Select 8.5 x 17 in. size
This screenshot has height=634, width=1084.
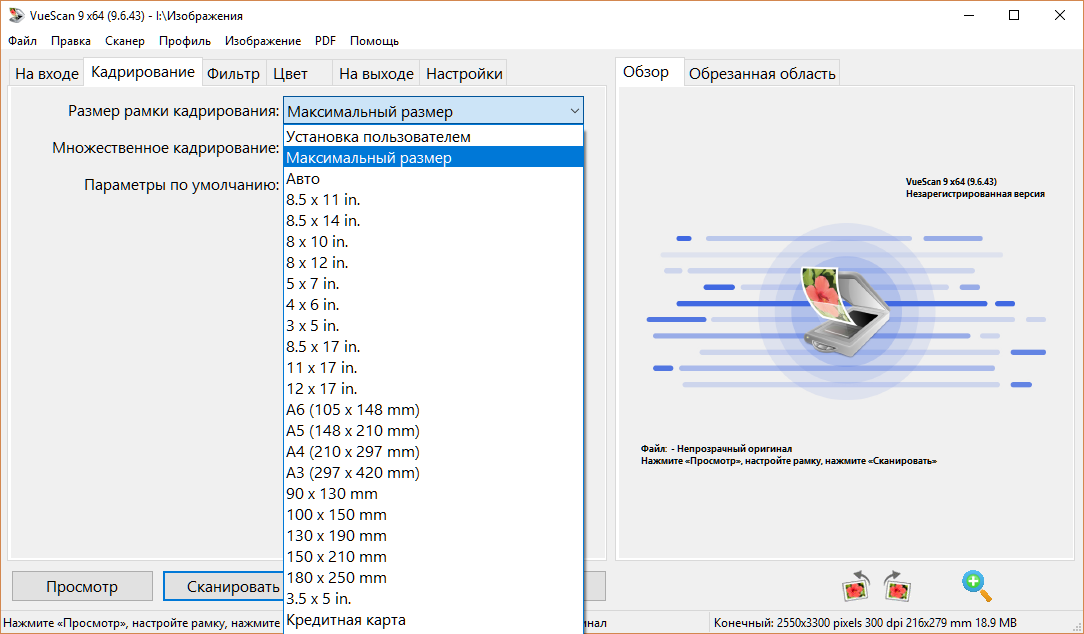433,346
